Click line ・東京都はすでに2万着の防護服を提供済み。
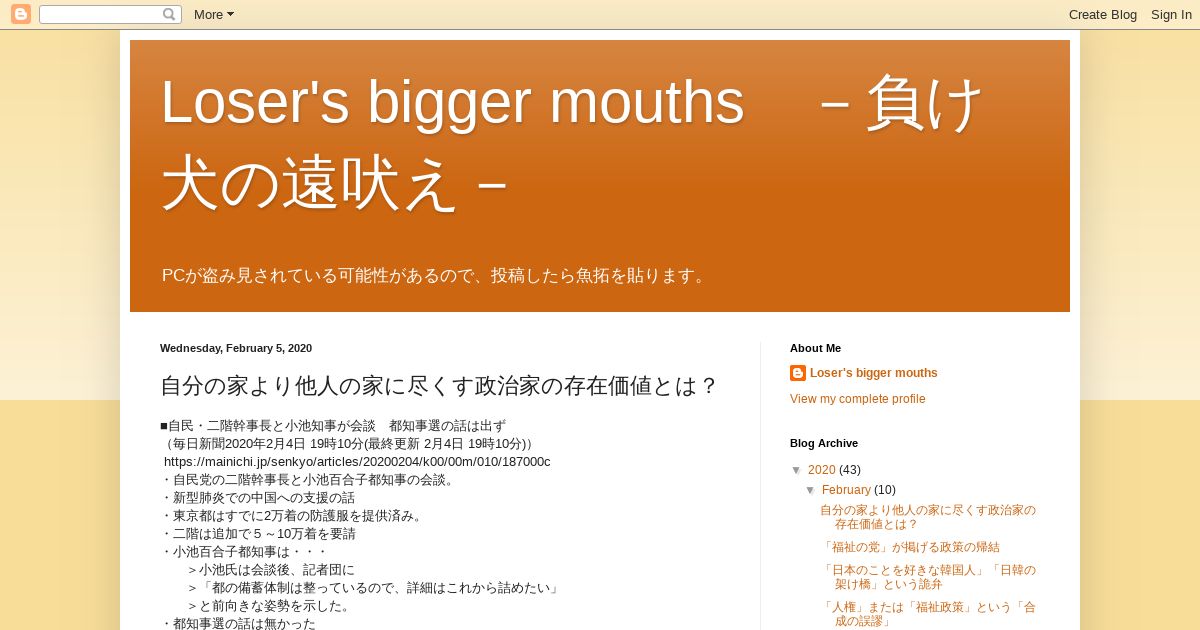 click(x=293, y=516)
